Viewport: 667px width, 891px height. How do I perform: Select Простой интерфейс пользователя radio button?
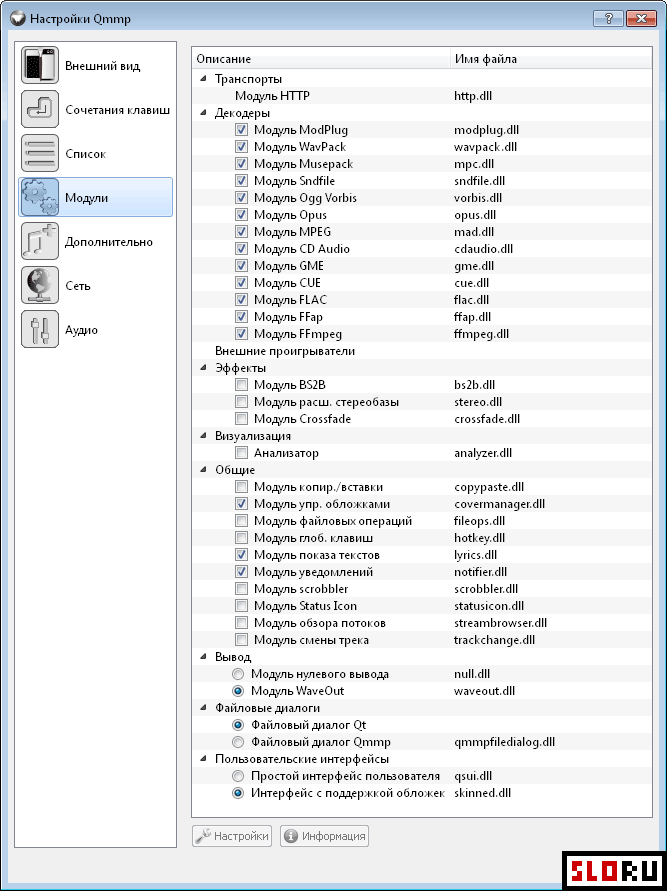coord(239,776)
